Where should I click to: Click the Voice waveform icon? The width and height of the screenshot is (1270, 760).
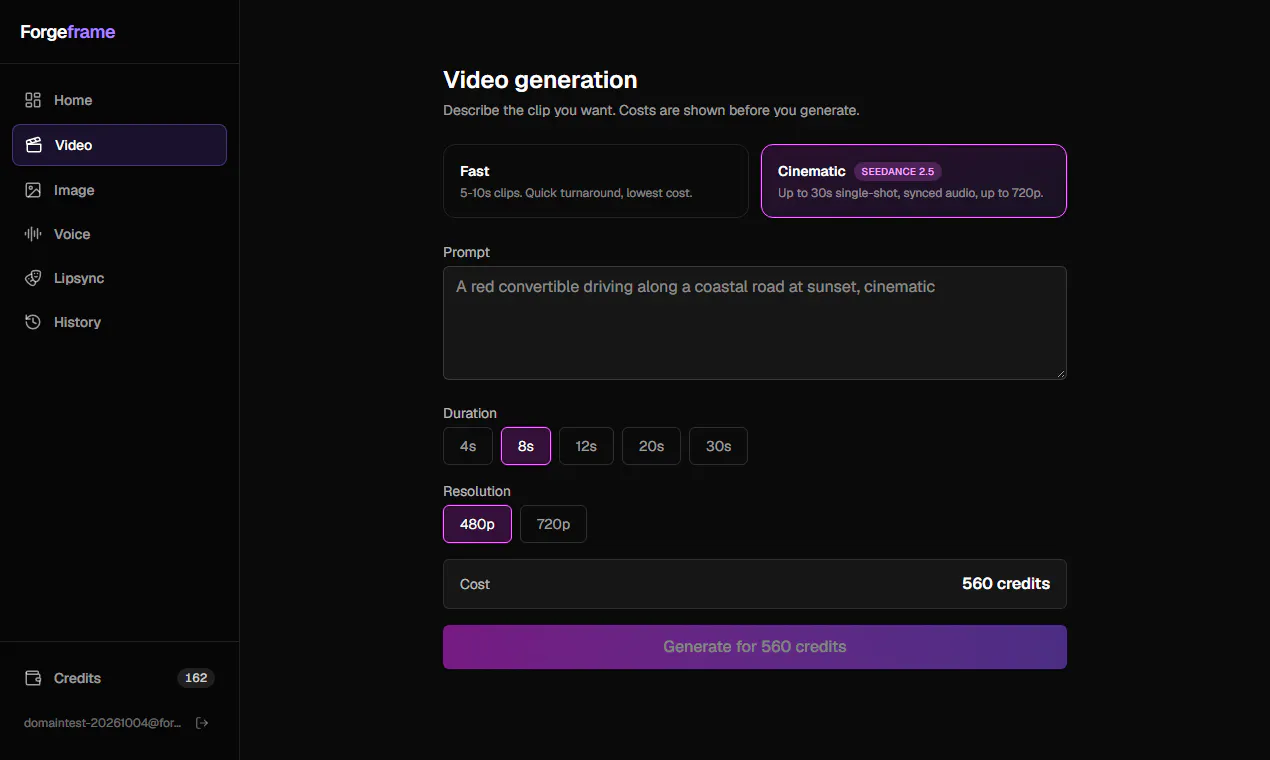coord(33,234)
